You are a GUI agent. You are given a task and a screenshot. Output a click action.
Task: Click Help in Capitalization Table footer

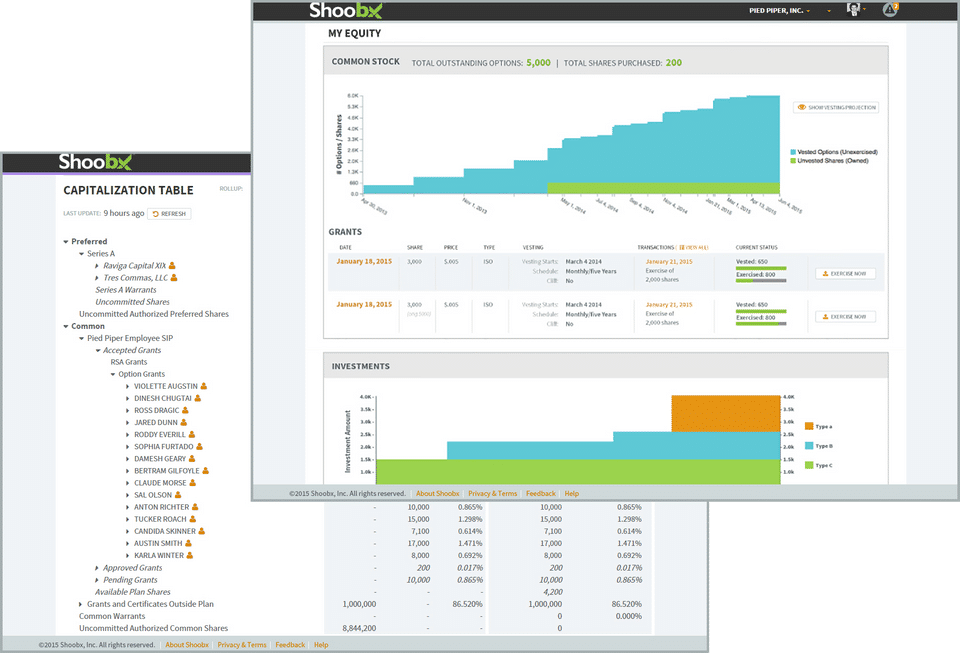(x=321, y=644)
